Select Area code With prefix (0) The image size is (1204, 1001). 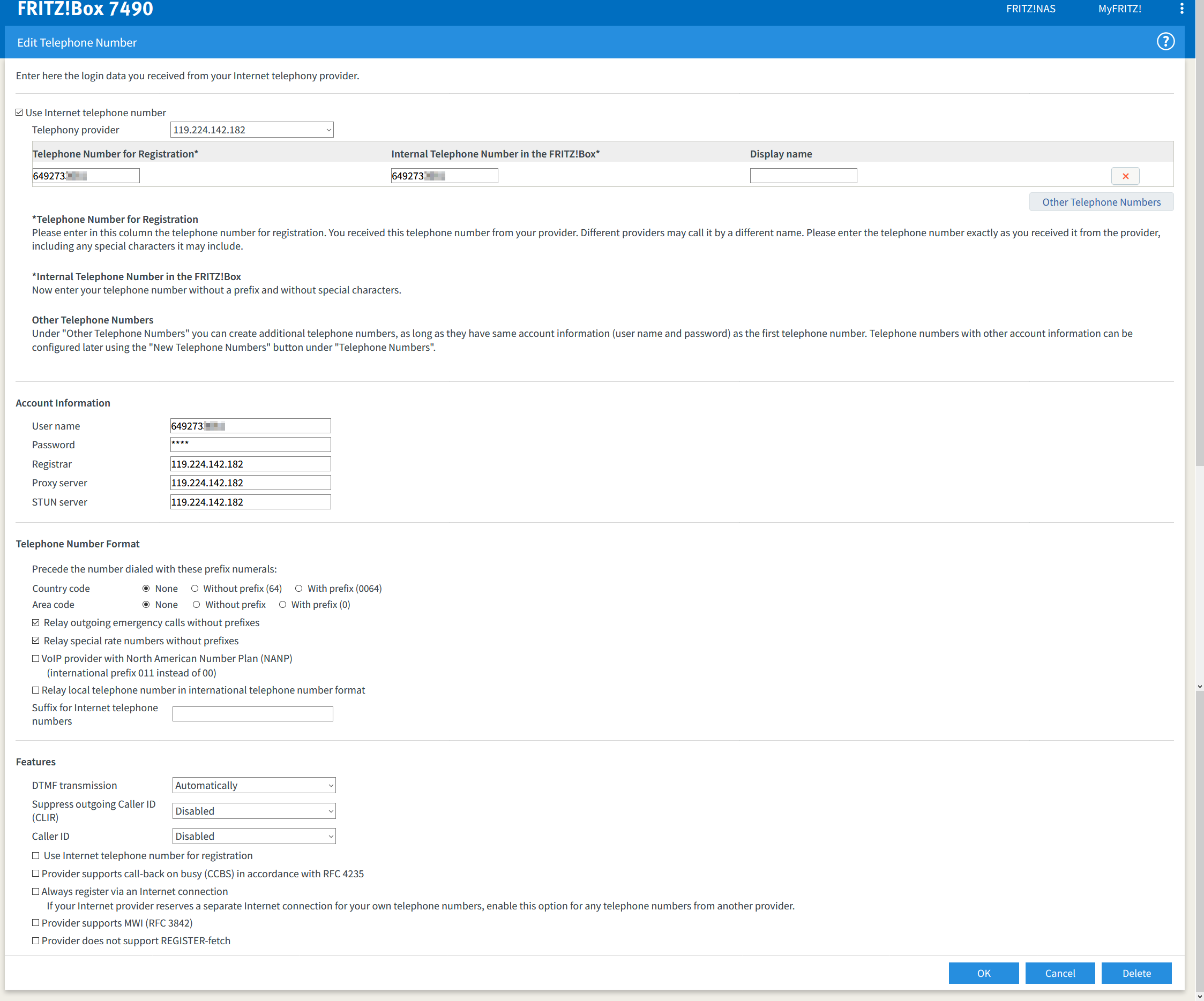tap(283, 605)
